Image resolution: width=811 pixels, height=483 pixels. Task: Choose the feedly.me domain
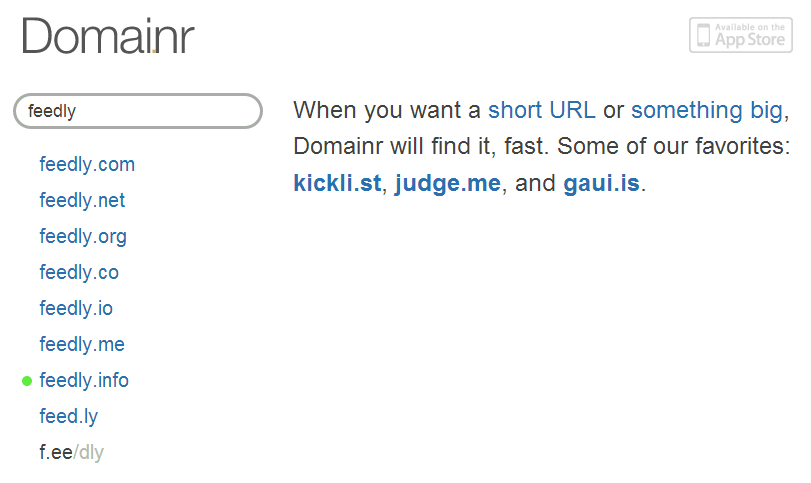point(82,344)
